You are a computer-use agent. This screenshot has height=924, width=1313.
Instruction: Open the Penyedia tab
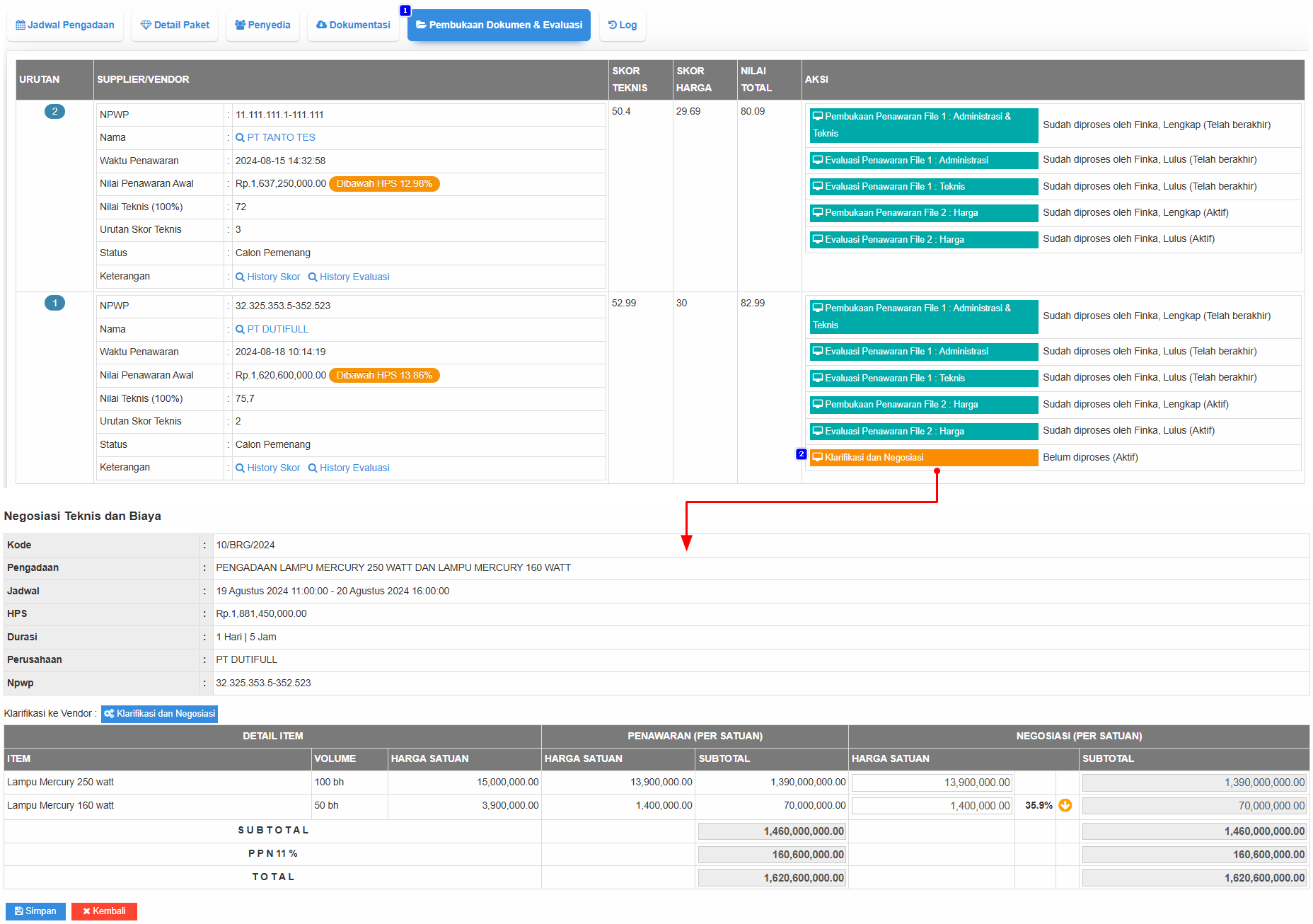tap(262, 25)
